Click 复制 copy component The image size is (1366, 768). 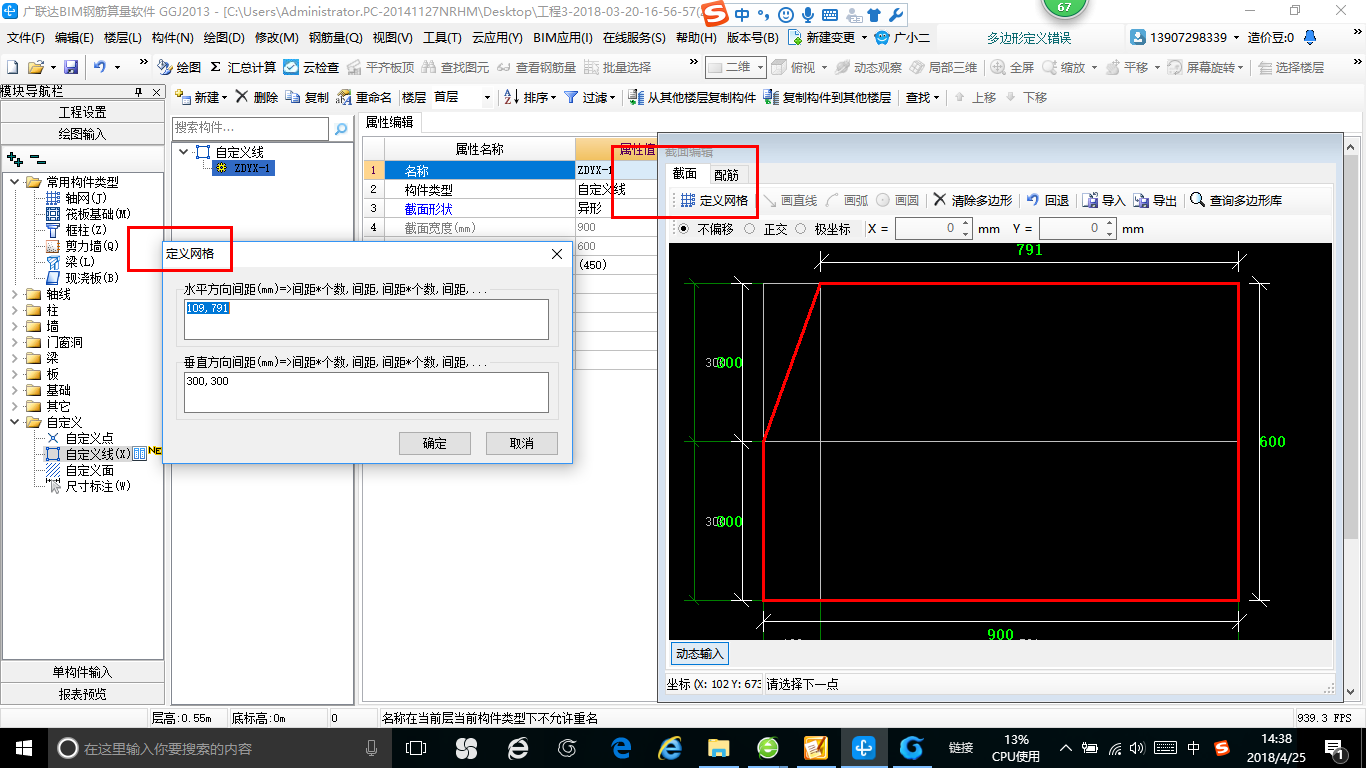tap(307, 97)
